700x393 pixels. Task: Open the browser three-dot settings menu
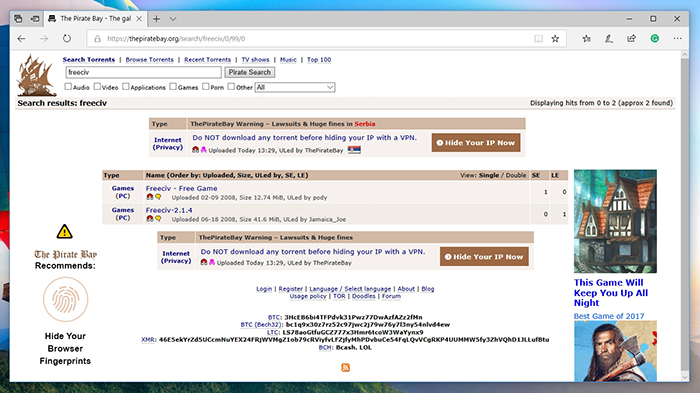point(678,39)
